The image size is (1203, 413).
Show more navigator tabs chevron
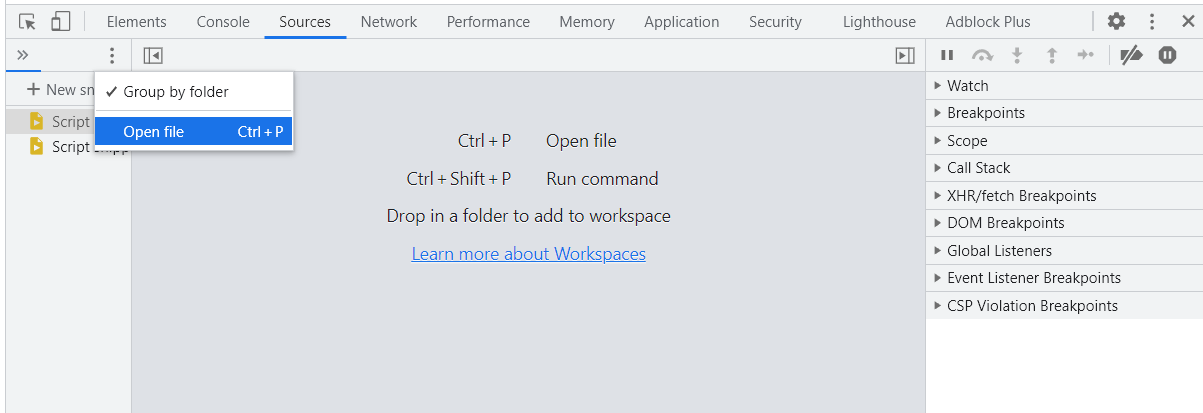(x=23, y=56)
